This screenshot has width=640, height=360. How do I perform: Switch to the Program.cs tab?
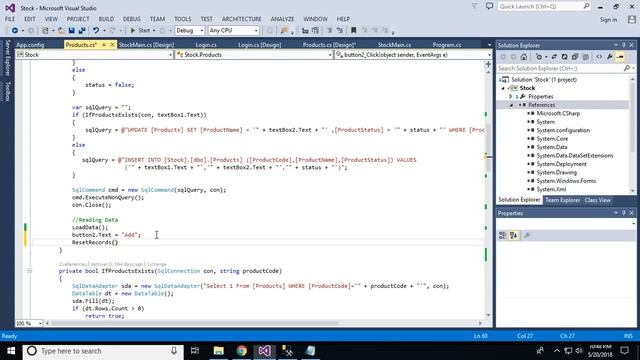447,45
